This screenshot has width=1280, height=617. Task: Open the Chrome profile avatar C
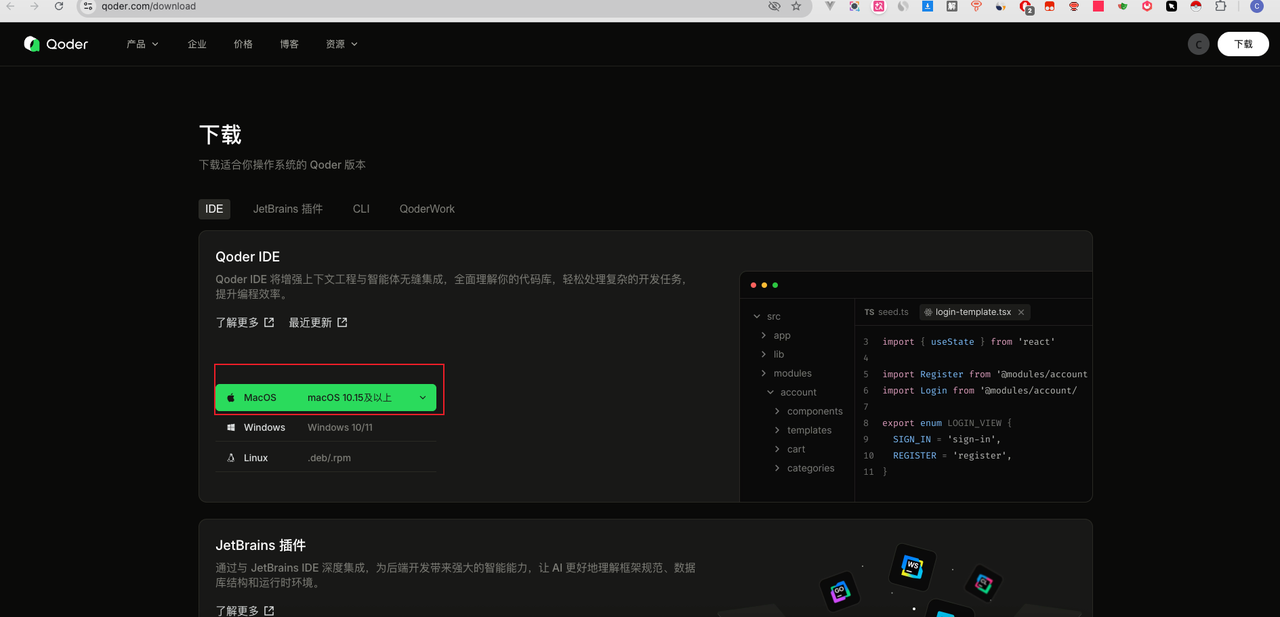1256,6
